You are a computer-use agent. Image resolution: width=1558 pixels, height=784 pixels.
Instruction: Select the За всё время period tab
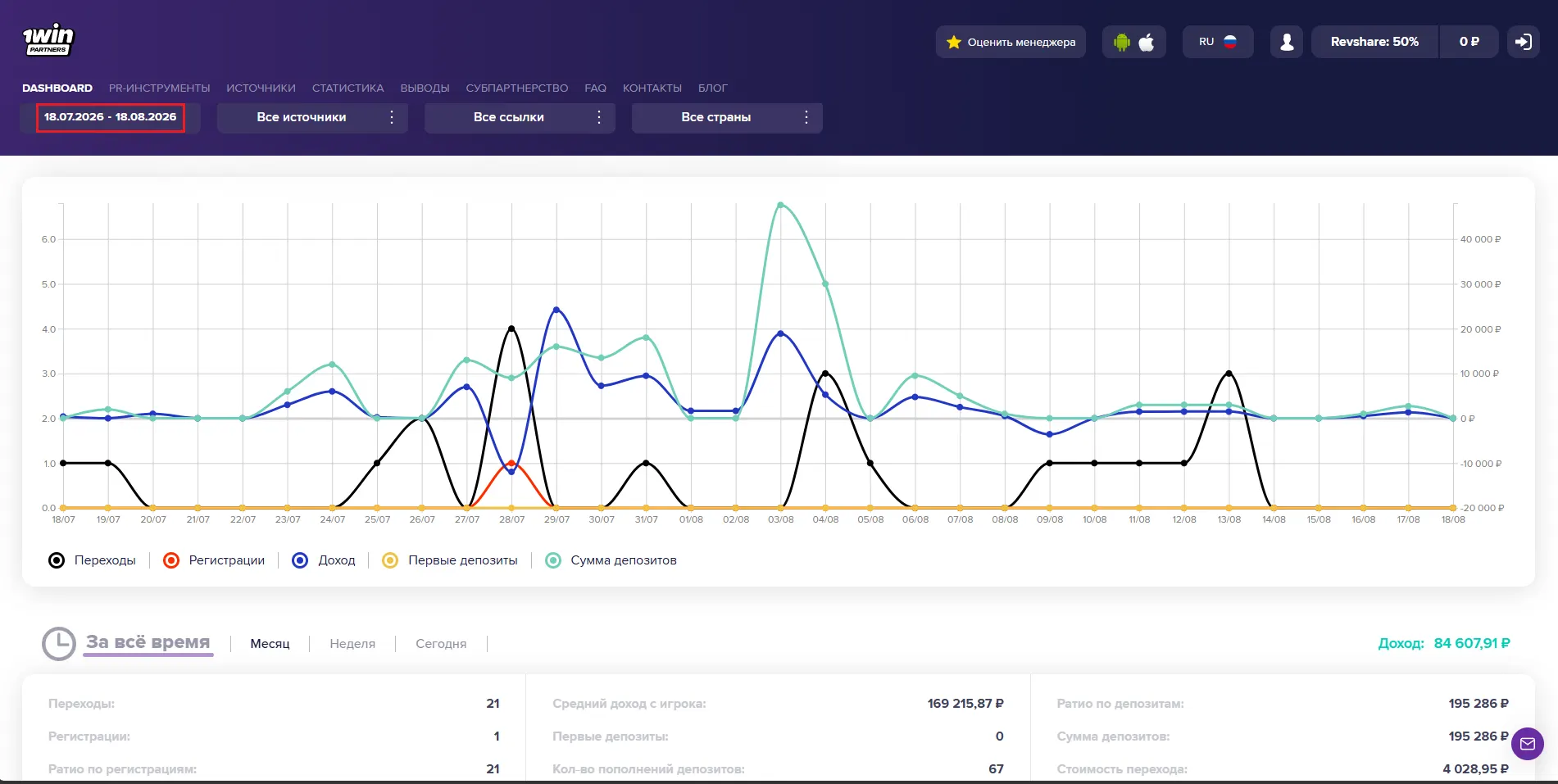coord(148,642)
